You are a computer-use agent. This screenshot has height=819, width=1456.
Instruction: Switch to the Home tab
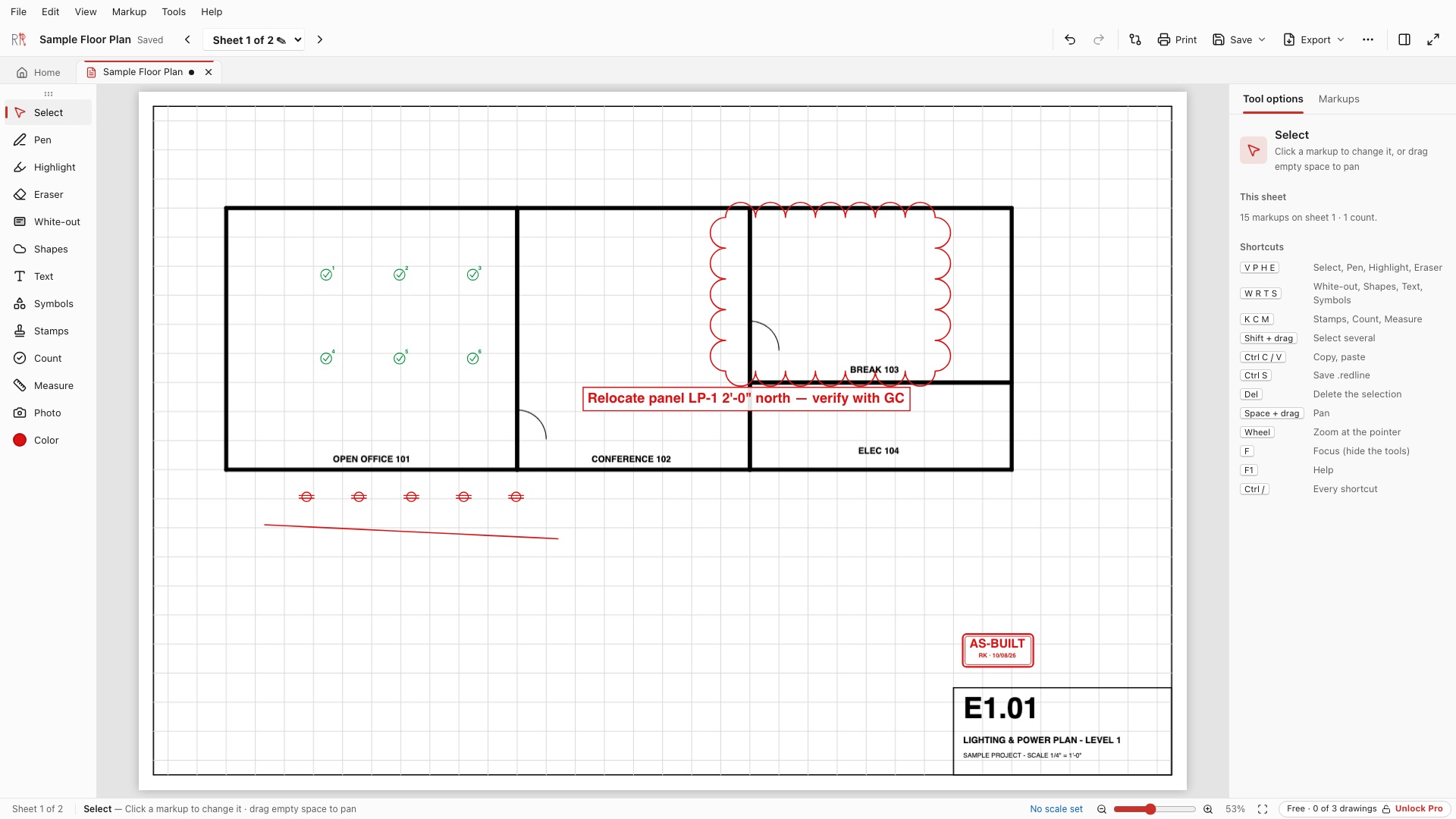[38, 72]
